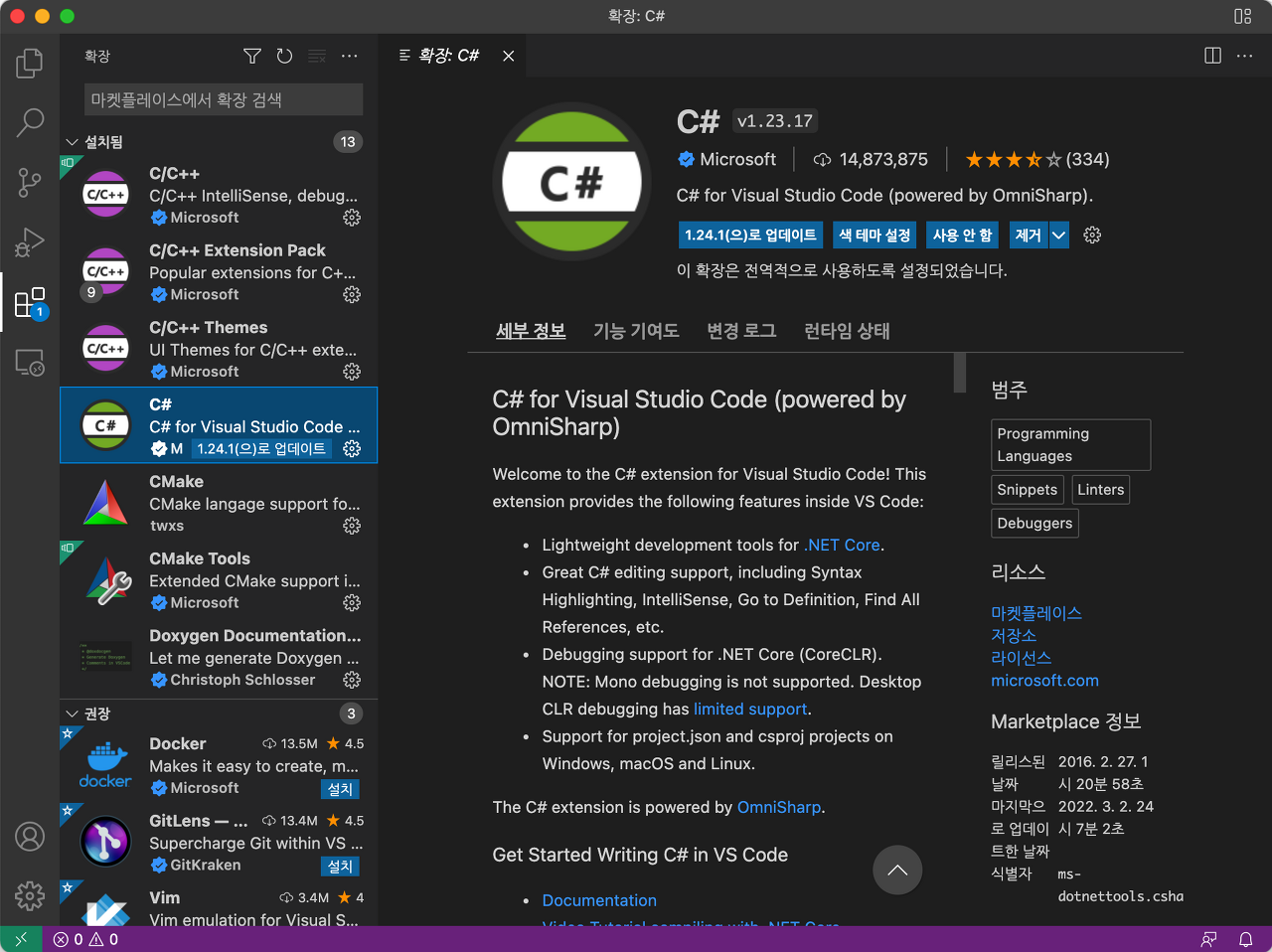Select the 변경 로그 tab
Image resolution: width=1272 pixels, height=952 pixels.
click(x=741, y=331)
